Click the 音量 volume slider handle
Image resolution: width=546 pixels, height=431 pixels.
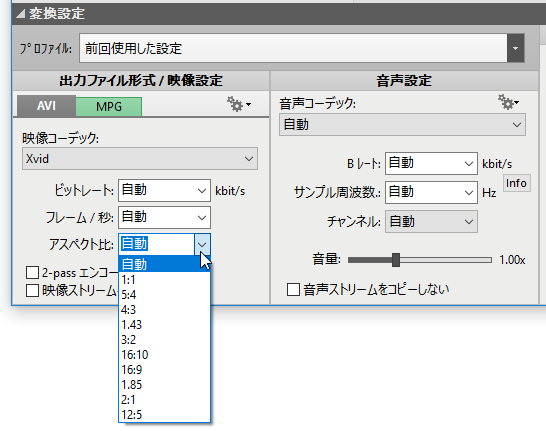coord(396,260)
